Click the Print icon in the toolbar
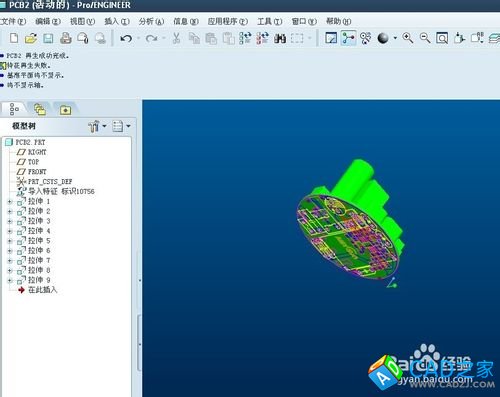 coord(66,38)
